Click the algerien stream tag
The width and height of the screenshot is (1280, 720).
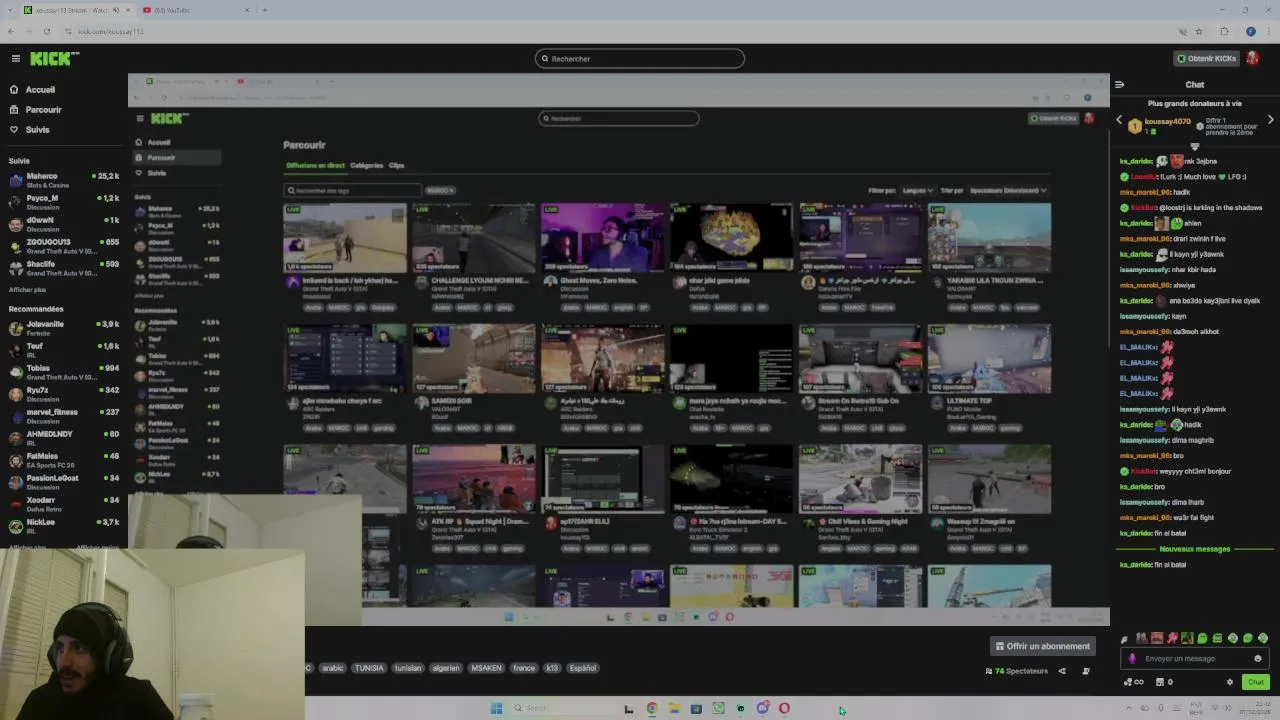coord(446,668)
